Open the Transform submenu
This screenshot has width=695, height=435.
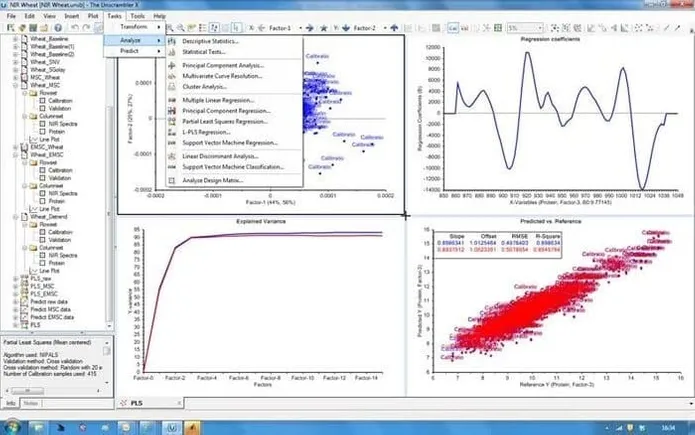pos(134,27)
